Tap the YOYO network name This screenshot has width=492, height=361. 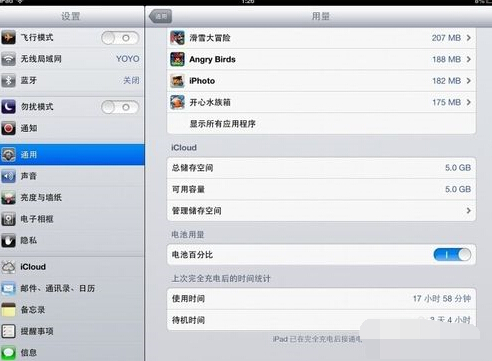click(x=128, y=59)
